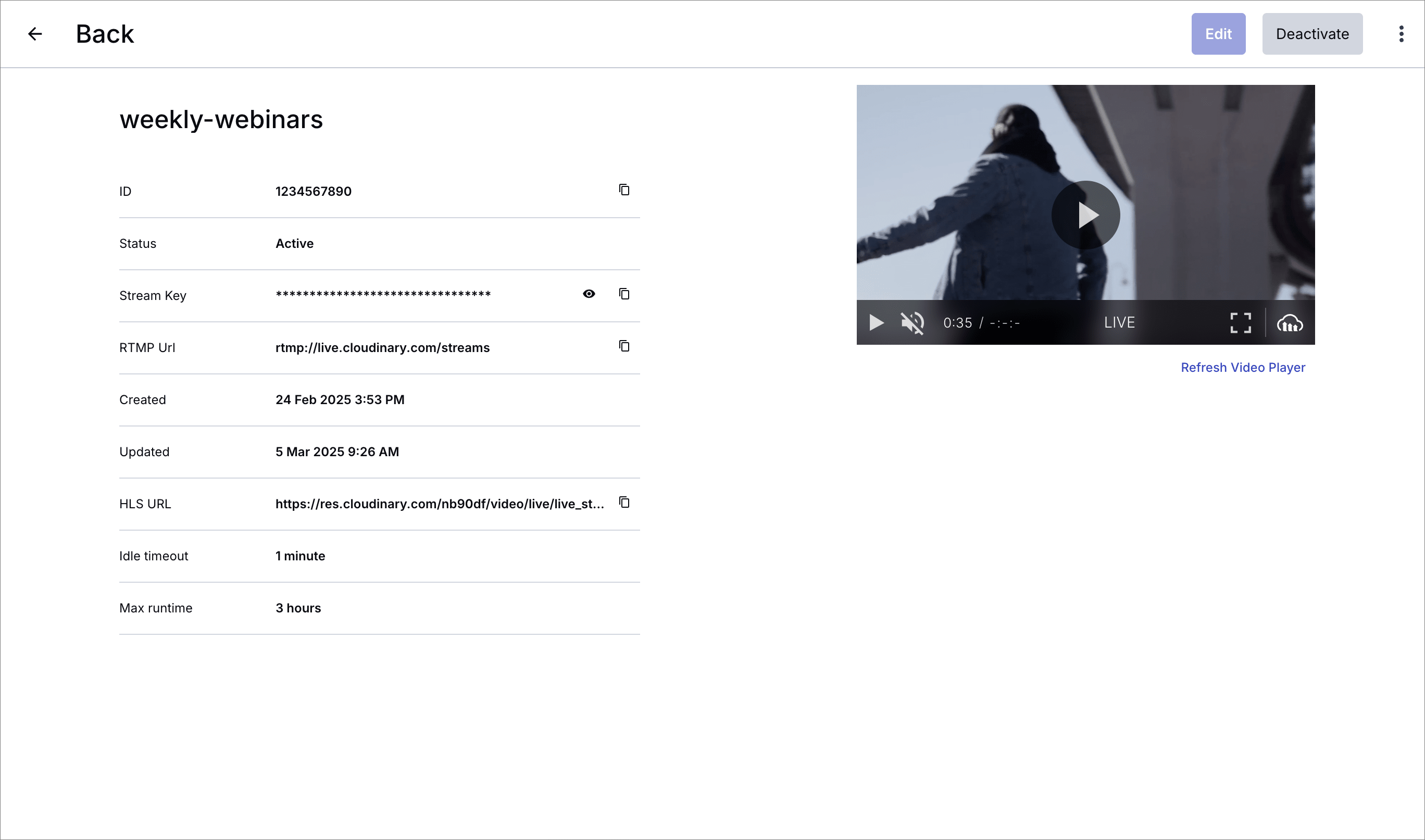Click the 0:35 elapsed time display
Image resolution: width=1425 pixels, height=840 pixels.
[957, 323]
